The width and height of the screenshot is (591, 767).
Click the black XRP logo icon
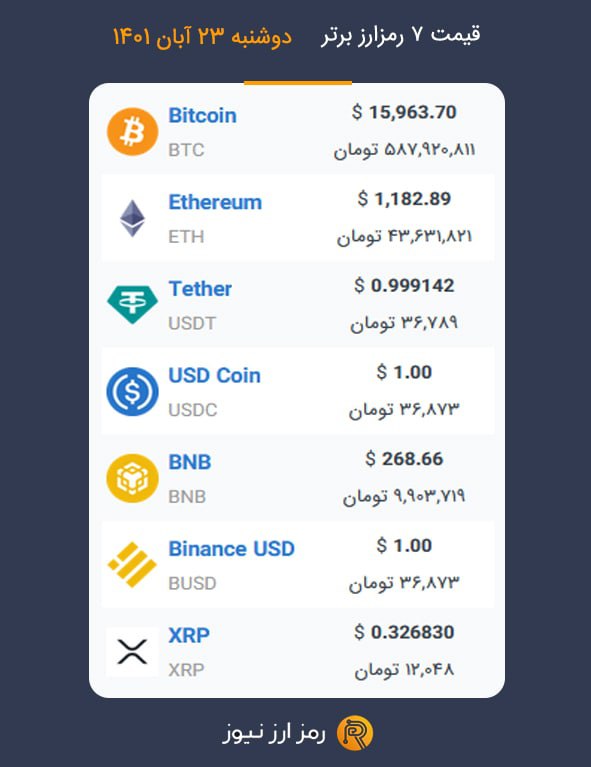point(132,652)
